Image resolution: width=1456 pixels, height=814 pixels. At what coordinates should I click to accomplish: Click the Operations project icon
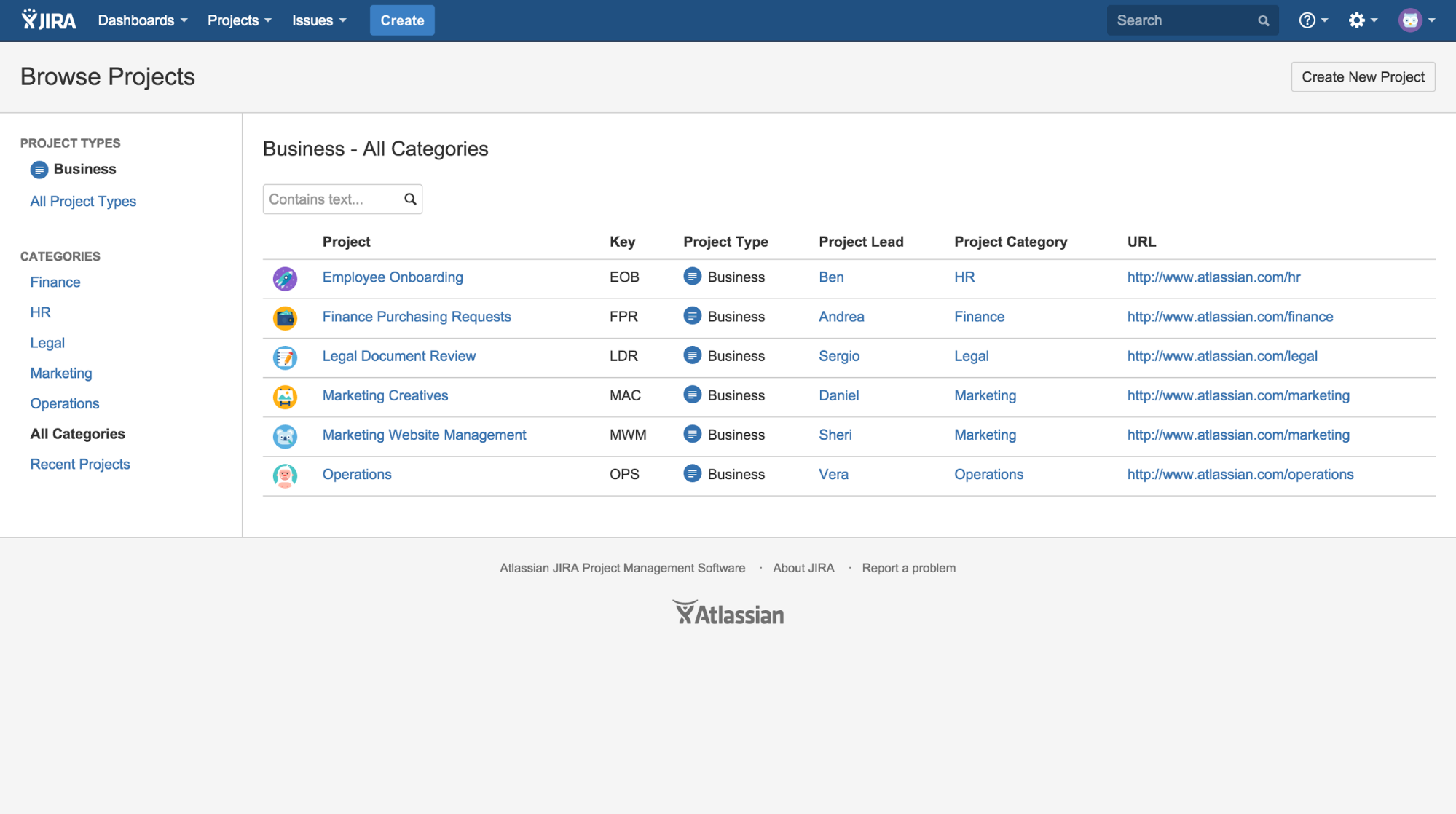pos(284,474)
